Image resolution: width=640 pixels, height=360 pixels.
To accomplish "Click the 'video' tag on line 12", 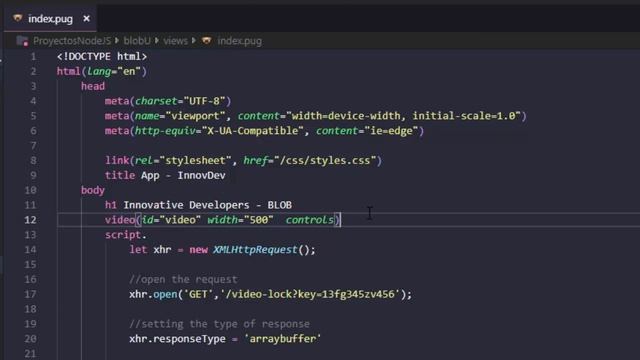I will point(120,220).
